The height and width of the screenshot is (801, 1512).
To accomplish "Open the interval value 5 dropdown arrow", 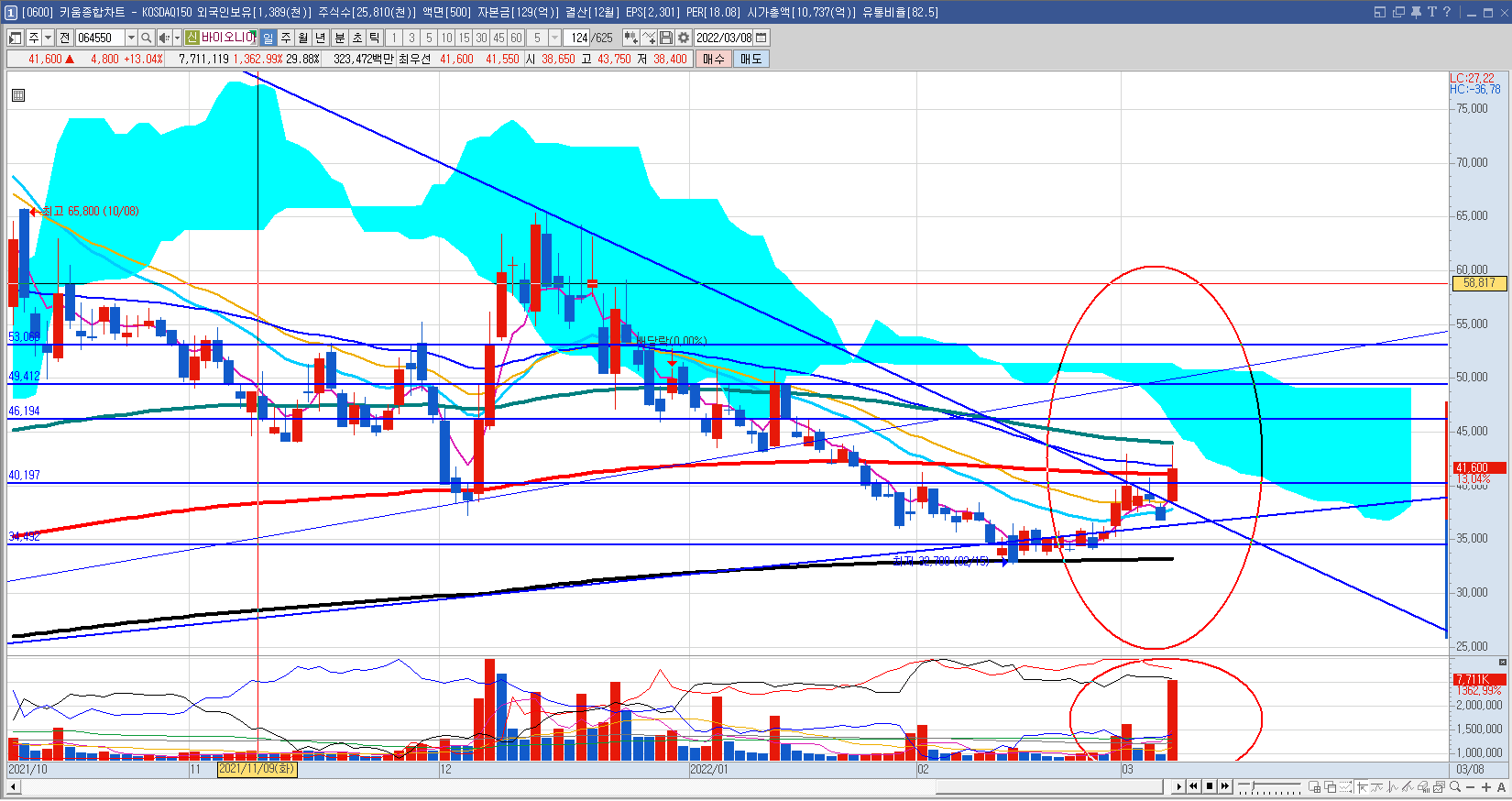I will tap(554, 38).
